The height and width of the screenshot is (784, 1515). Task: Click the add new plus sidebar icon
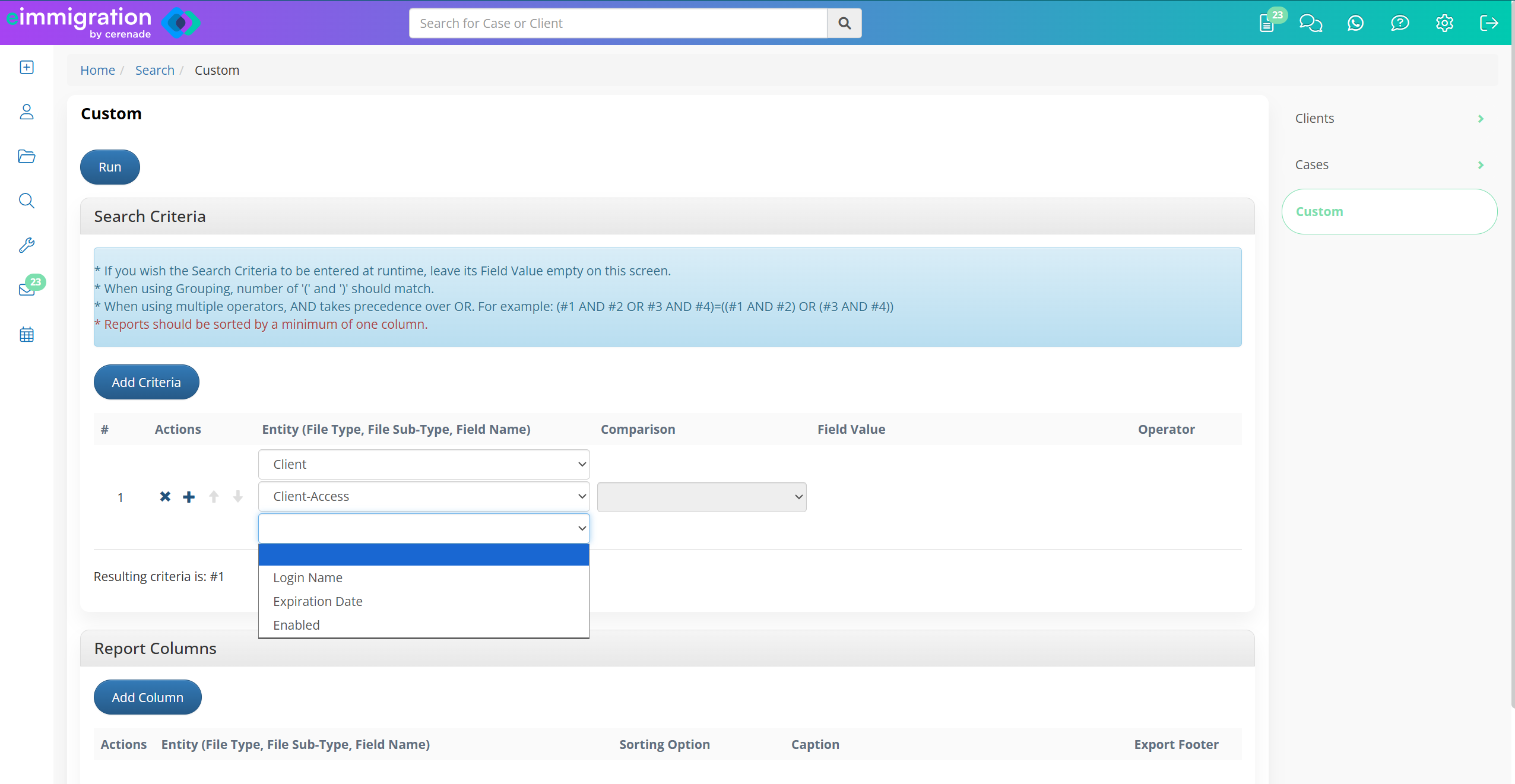(x=27, y=67)
